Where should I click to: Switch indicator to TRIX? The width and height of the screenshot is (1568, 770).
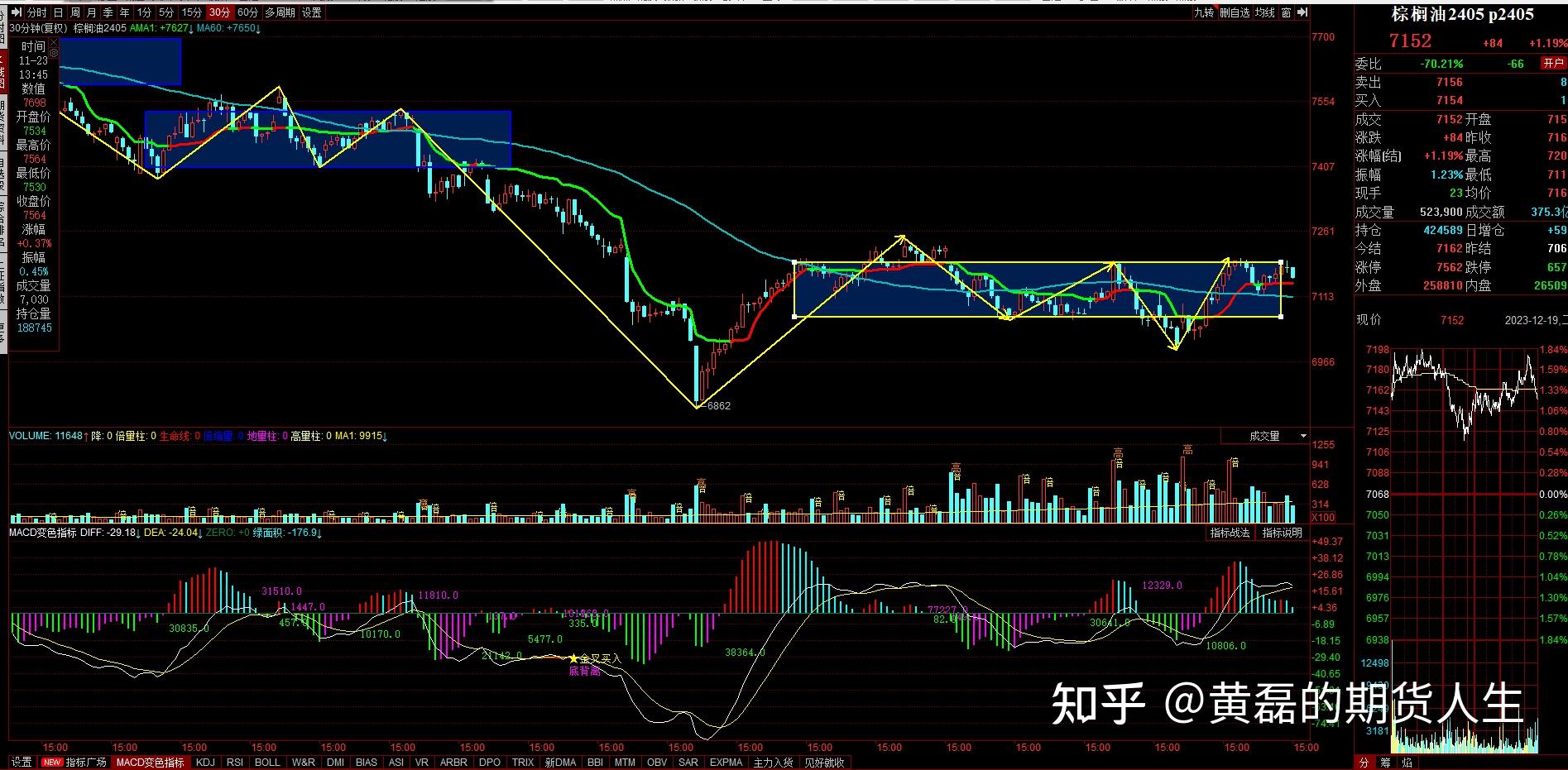(x=523, y=763)
